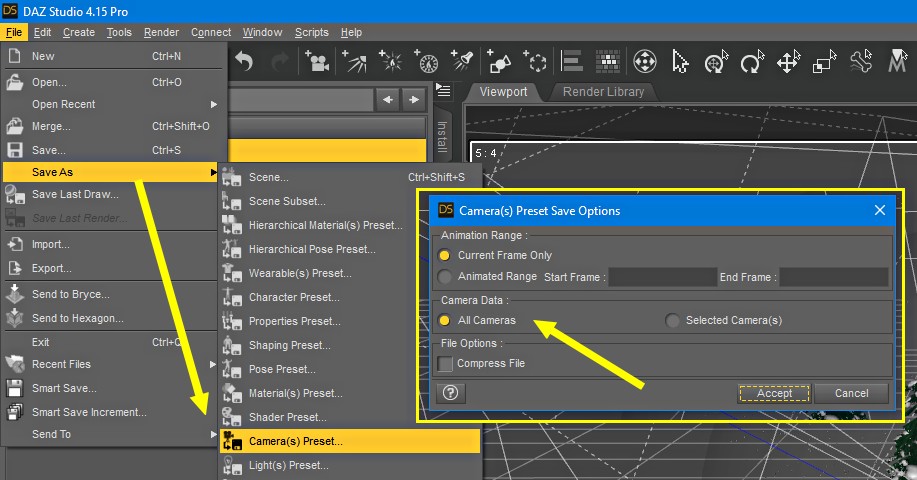Viewport: 917px width, 480px height.
Task: Select Current Frame Only radio button
Action: [444, 255]
